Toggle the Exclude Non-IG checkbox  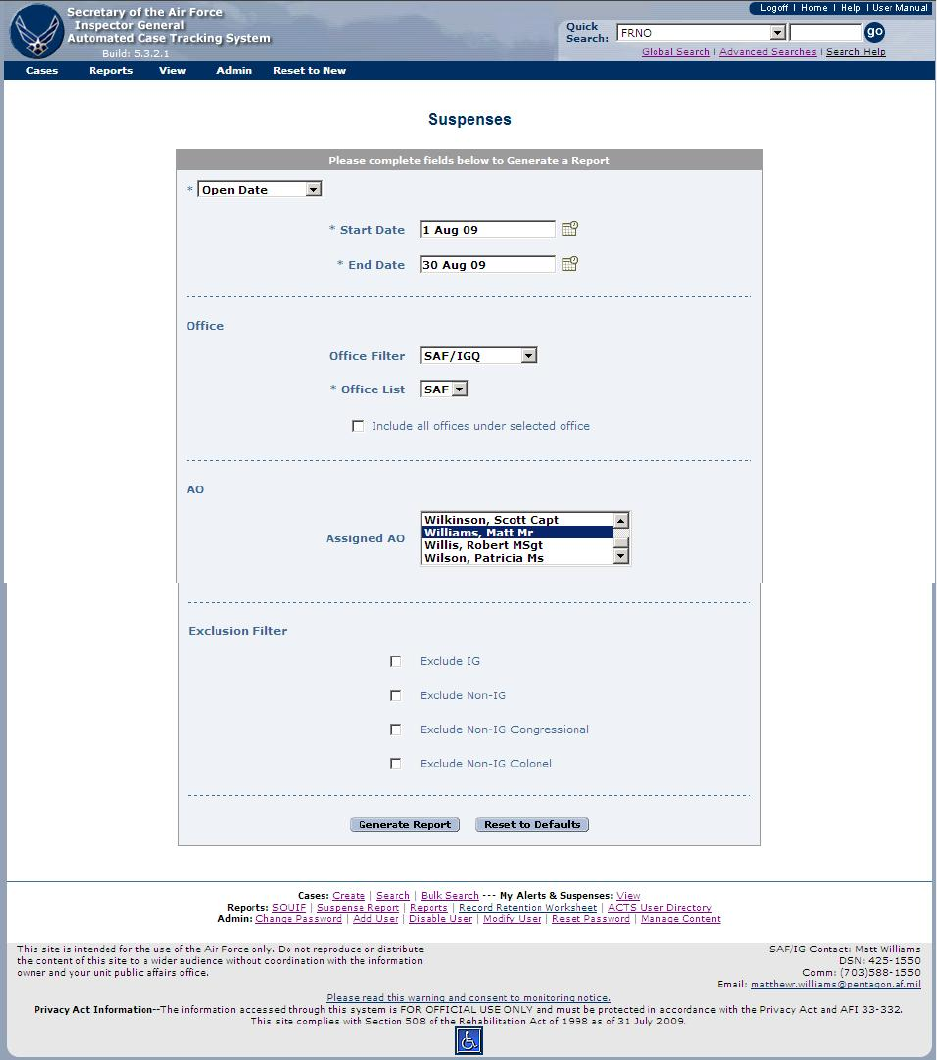(x=395, y=696)
